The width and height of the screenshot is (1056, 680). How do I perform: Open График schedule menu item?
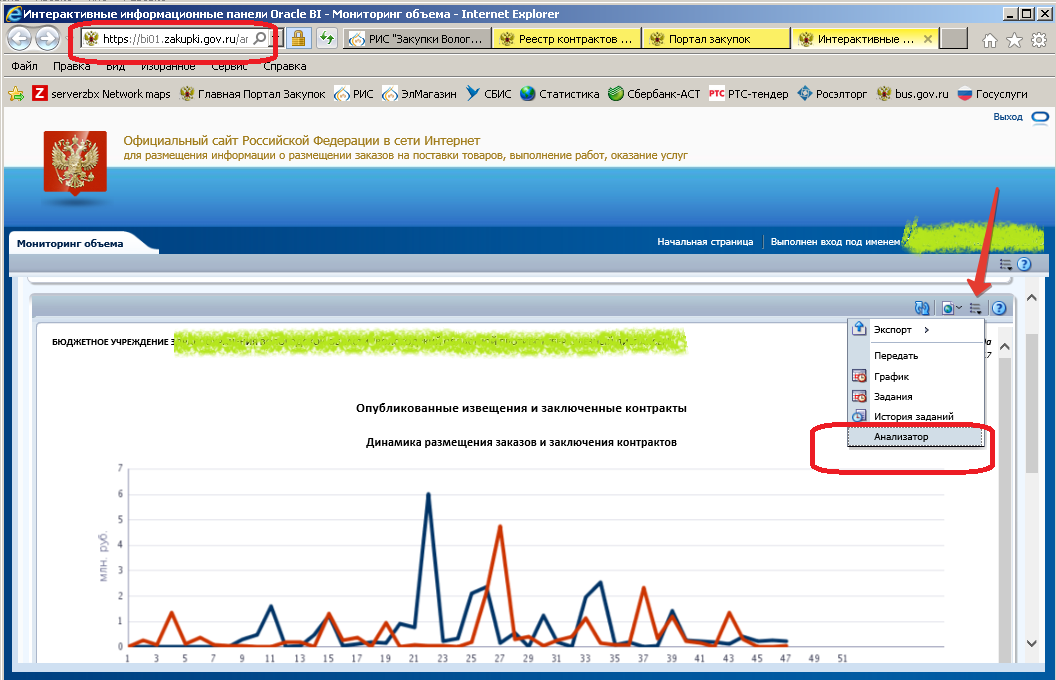coord(891,376)
